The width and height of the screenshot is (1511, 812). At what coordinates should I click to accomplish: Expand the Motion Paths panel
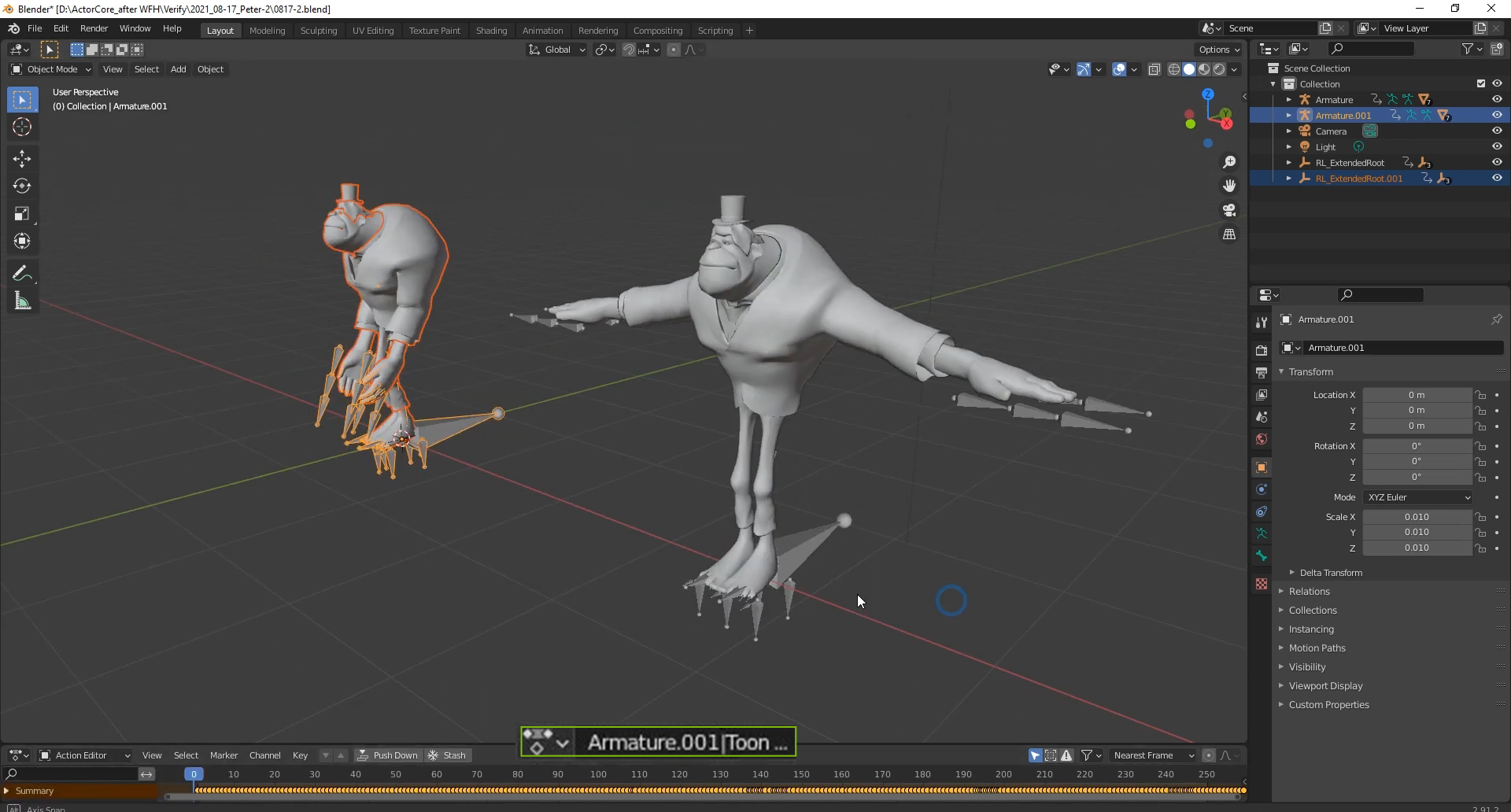click(1317, 648)
